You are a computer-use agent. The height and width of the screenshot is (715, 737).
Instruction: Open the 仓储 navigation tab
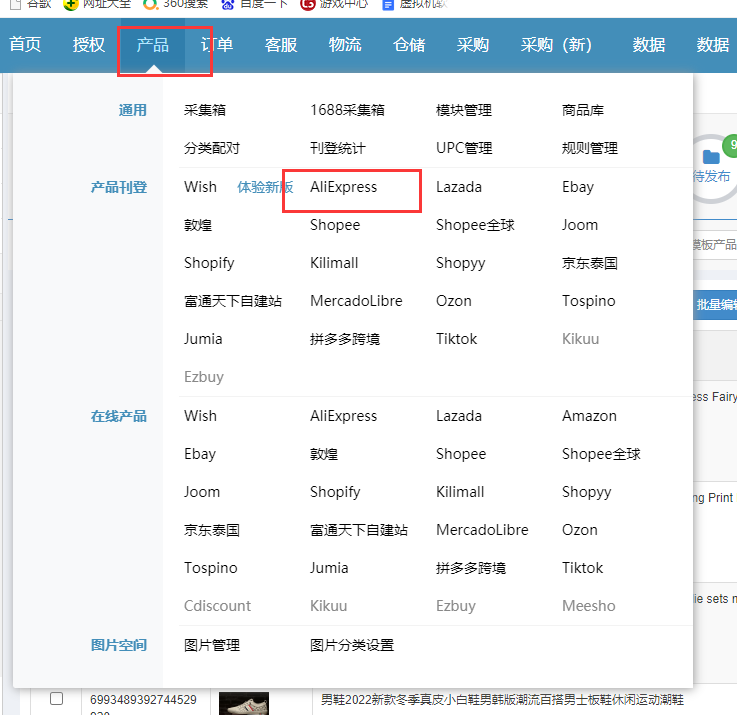(409, 45)
